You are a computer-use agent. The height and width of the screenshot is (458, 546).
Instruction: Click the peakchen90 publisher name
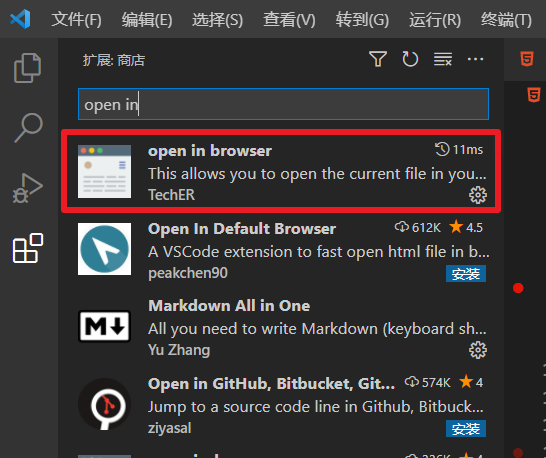point(188,273)
